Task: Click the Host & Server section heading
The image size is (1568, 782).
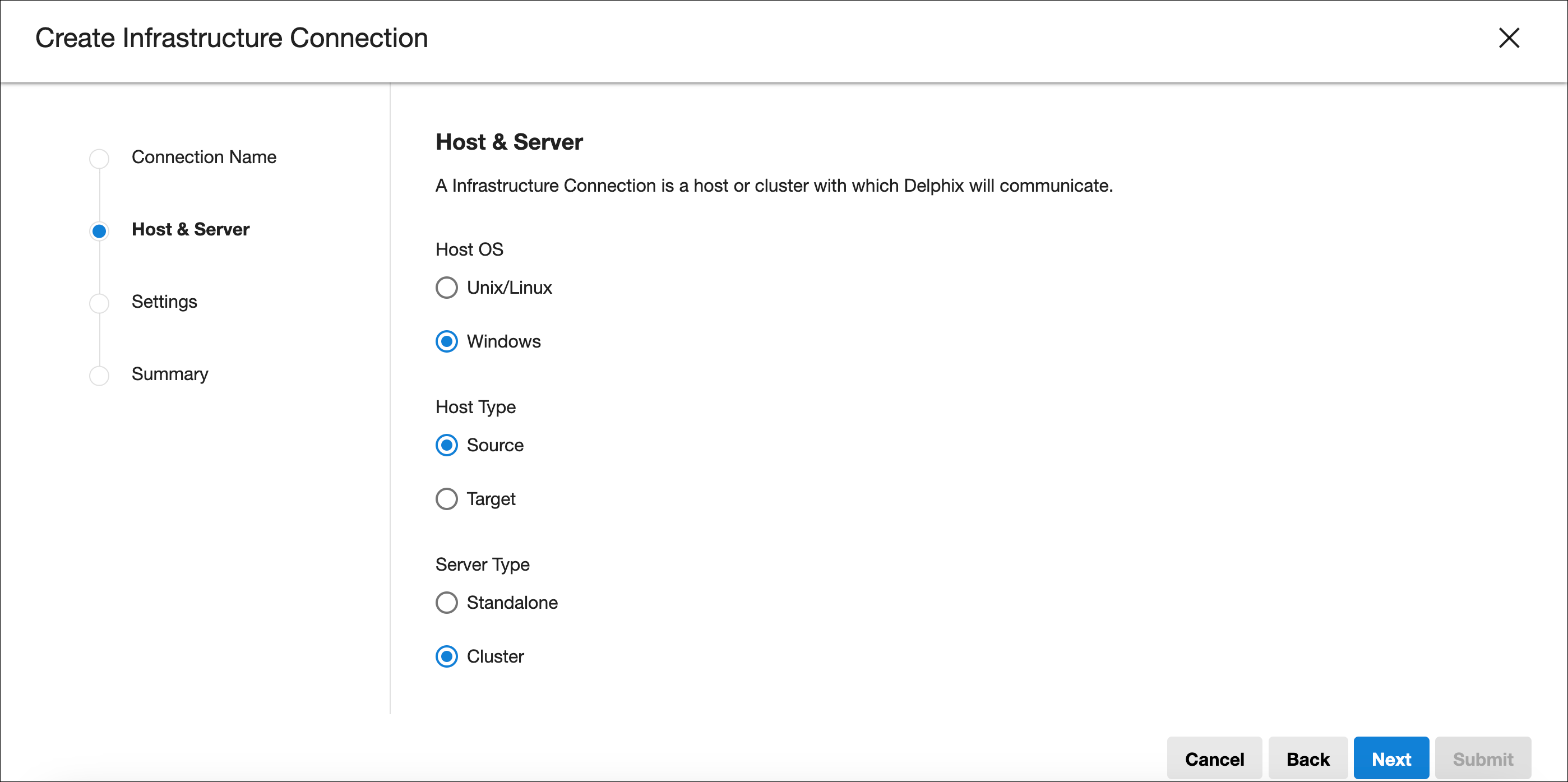Action: (509, 142)
